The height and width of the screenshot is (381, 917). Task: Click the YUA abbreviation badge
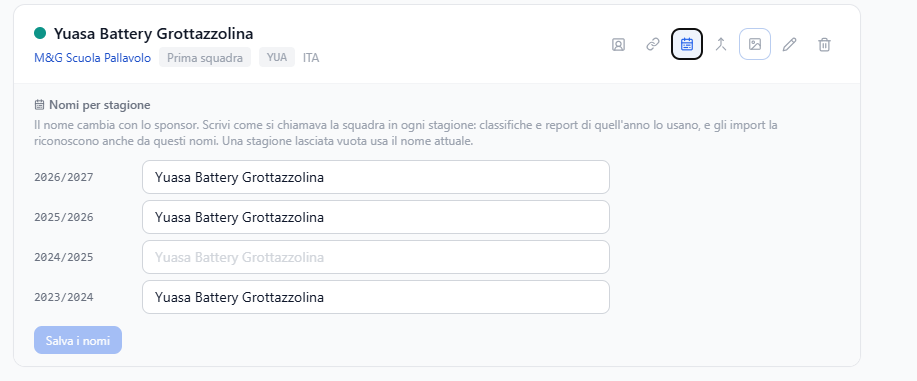point(277,57)
